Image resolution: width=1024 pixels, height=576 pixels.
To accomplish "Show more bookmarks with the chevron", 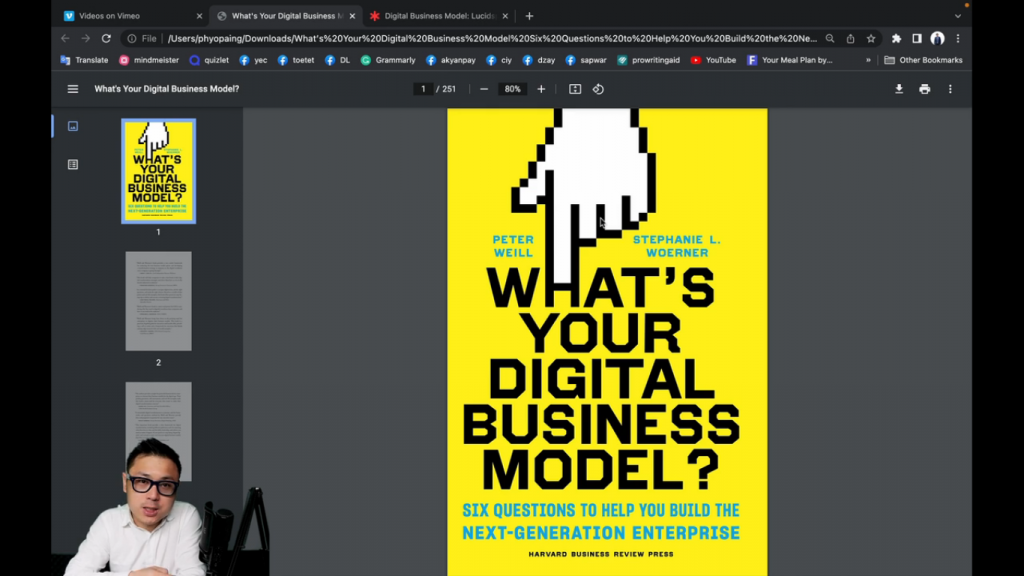I will coord(868,60).
